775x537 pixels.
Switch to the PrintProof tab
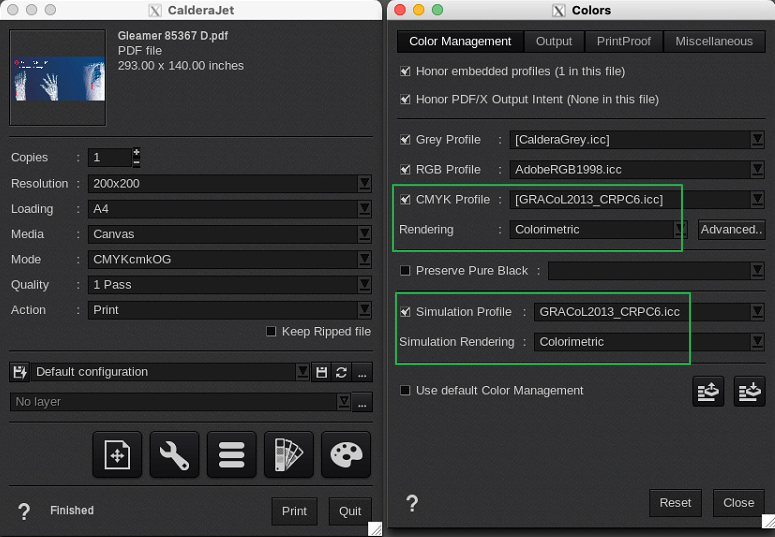(623, 41)
